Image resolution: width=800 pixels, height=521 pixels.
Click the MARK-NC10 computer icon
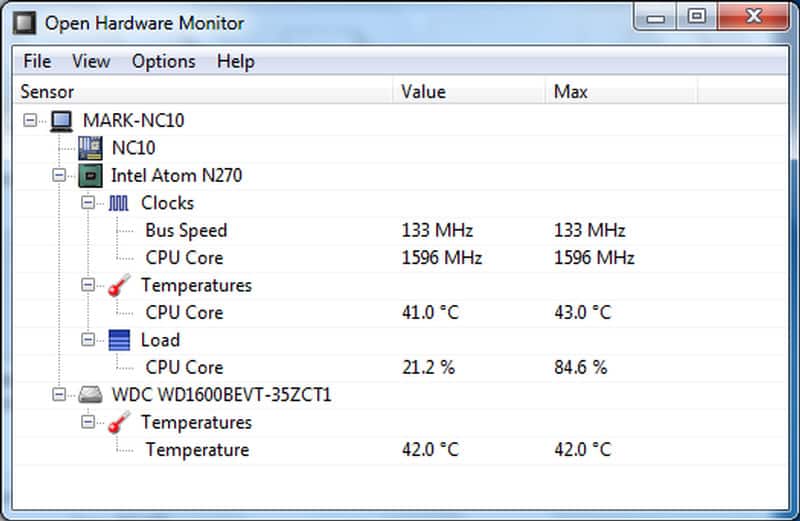click(62, 121)
